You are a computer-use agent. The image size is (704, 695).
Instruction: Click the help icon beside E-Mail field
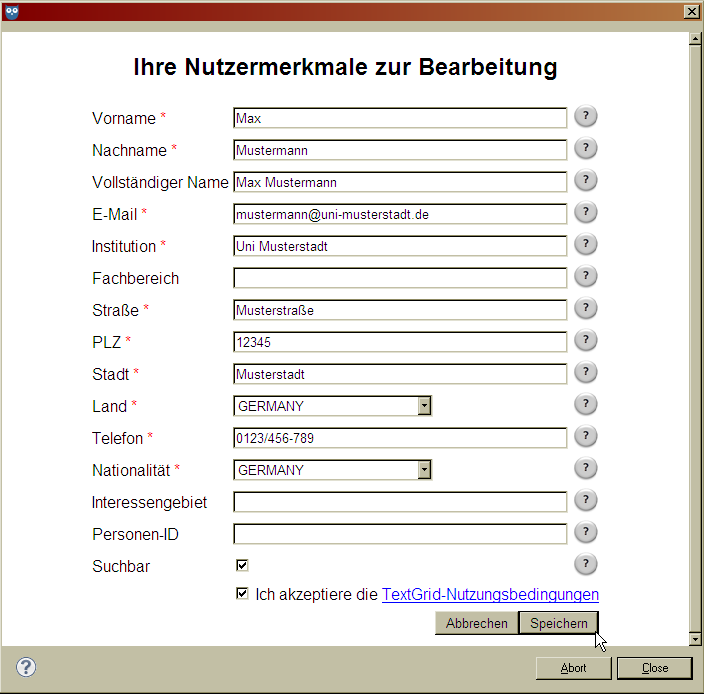(x=586, y=213)
